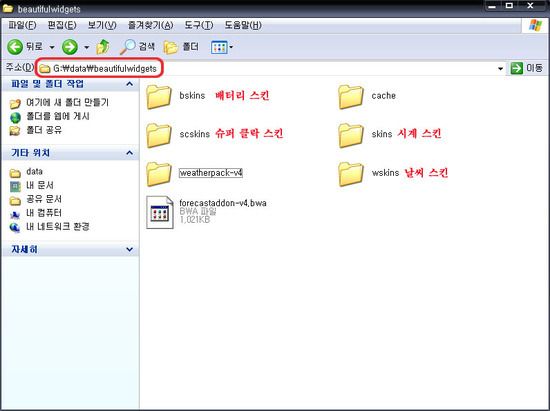Click the green Forward arrow icon
The image size is (550, 411).
(70, 47)
